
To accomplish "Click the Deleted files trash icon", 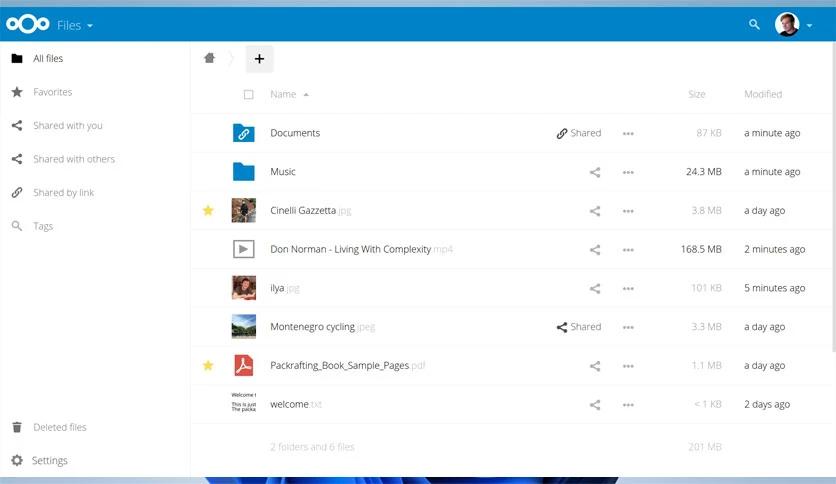I will click(x=17, y=427).
